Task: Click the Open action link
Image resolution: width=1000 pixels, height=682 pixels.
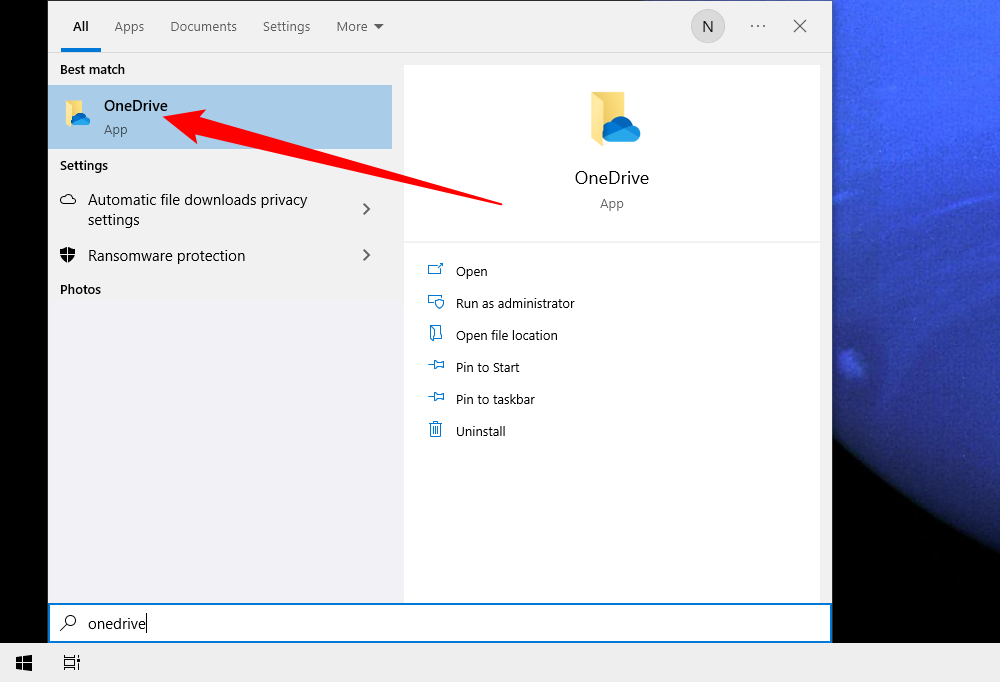Action: (x=470, y=270)
